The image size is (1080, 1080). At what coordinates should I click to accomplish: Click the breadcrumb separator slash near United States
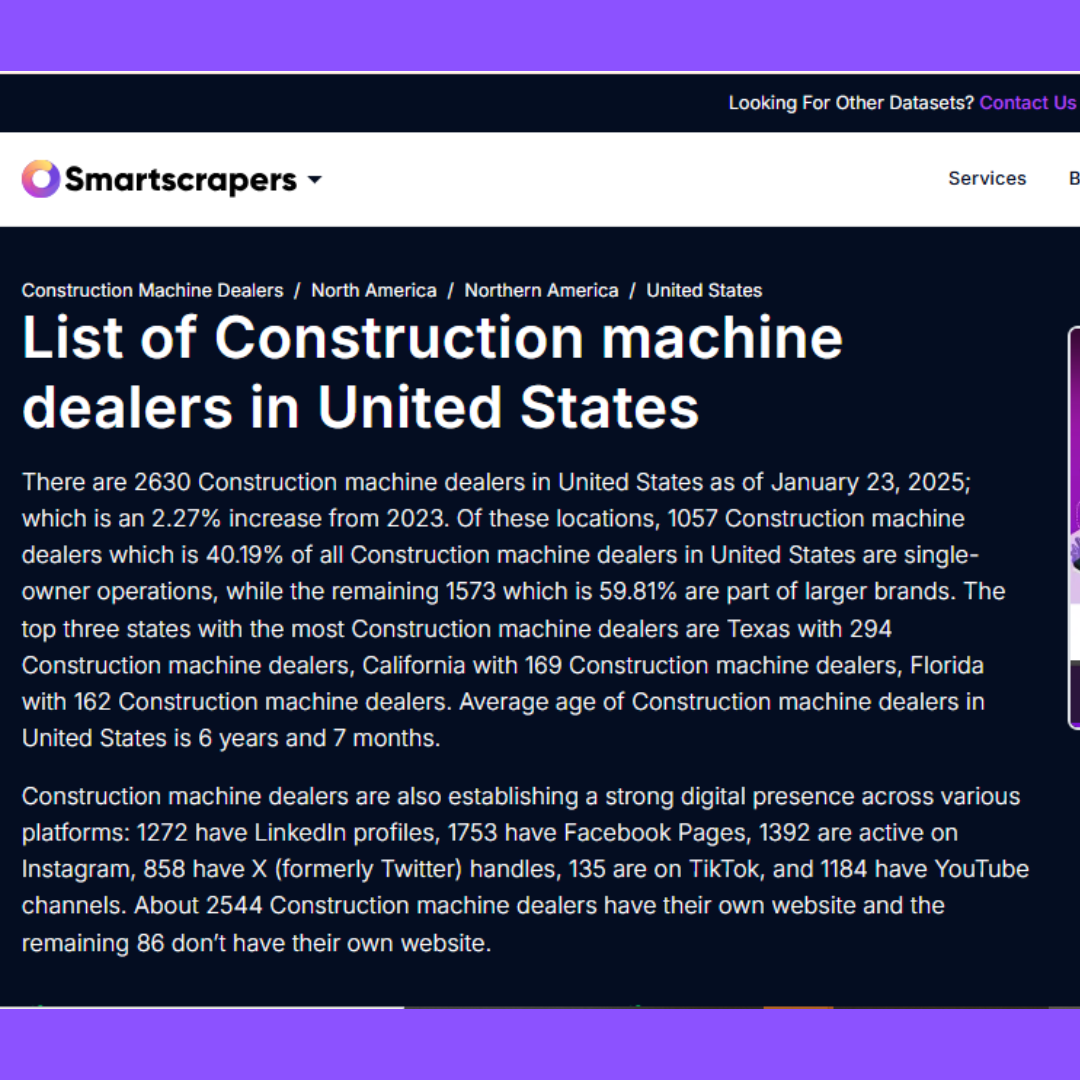(632, 290)
